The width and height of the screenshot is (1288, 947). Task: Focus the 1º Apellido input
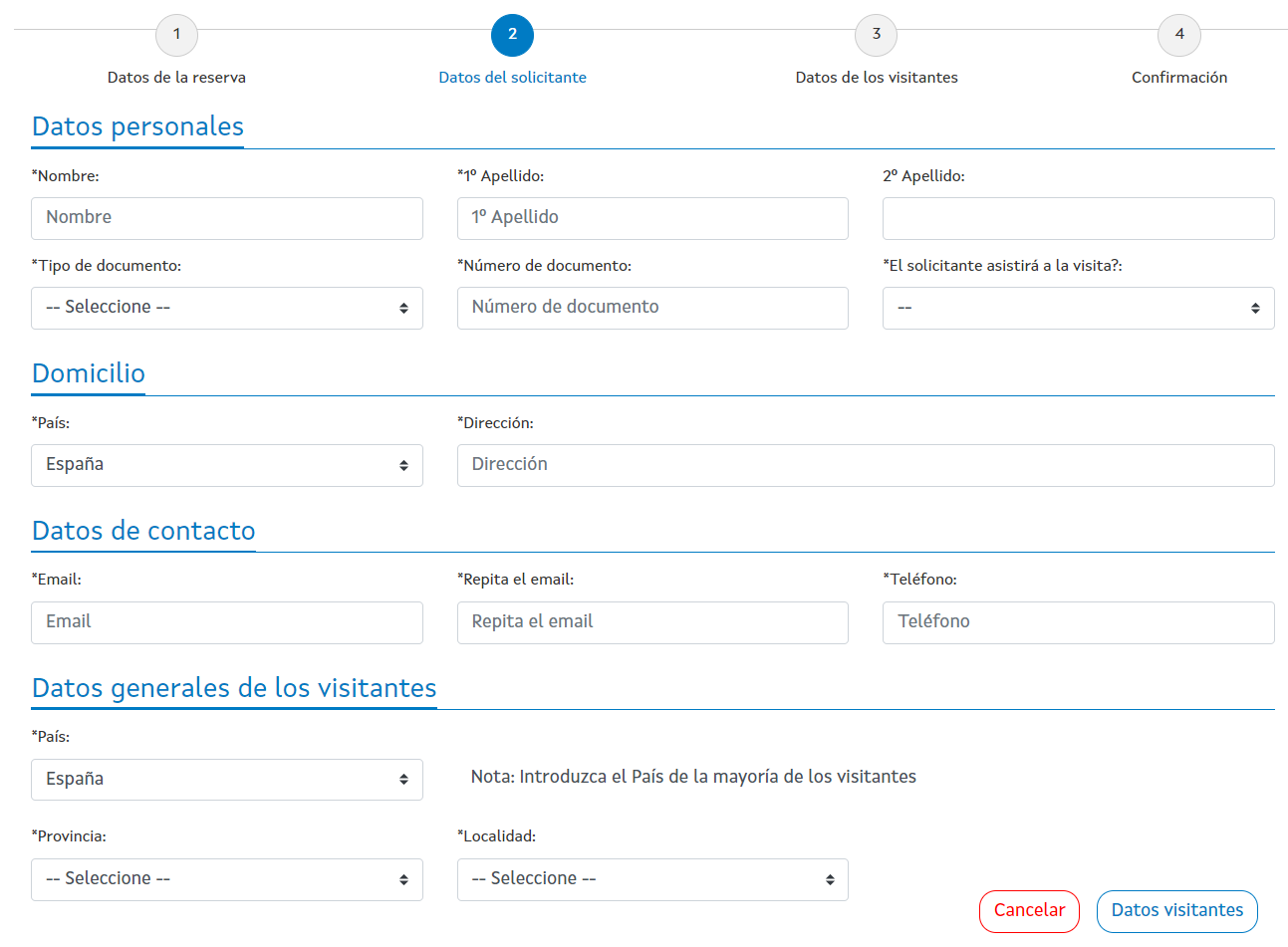pos(652,218)
